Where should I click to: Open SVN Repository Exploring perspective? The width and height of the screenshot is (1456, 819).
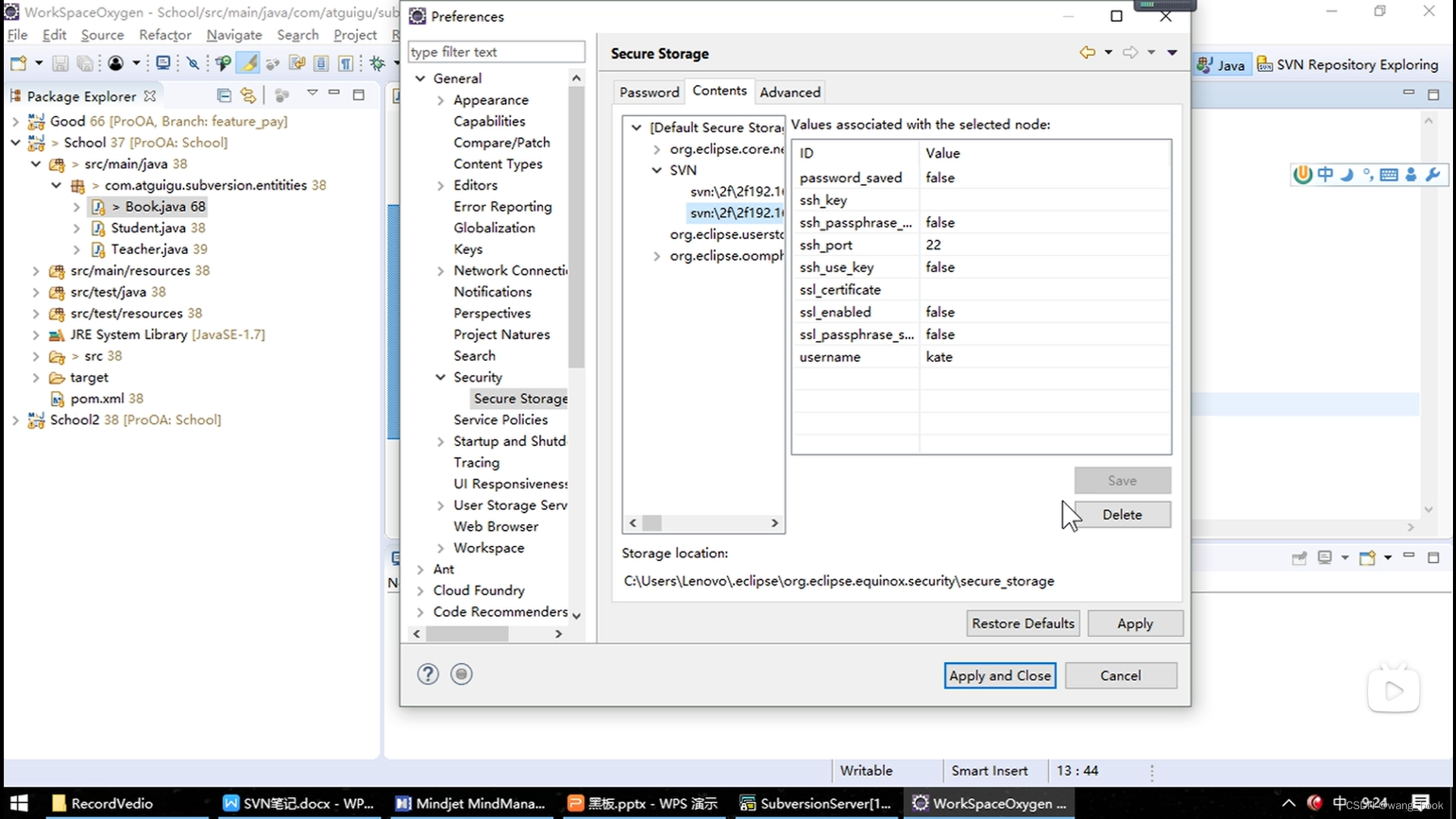[x=1347, y=65]
